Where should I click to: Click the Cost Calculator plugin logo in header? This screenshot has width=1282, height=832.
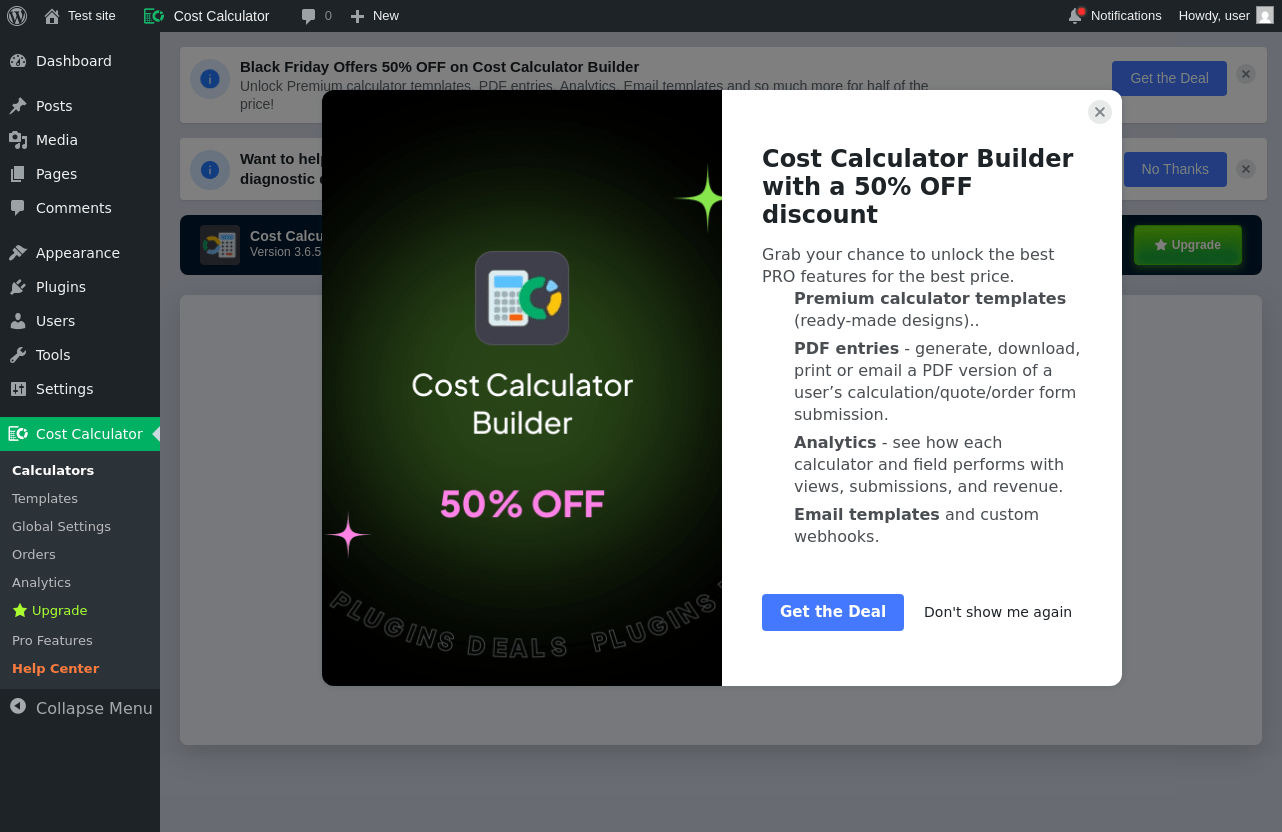tap(220, 245)
